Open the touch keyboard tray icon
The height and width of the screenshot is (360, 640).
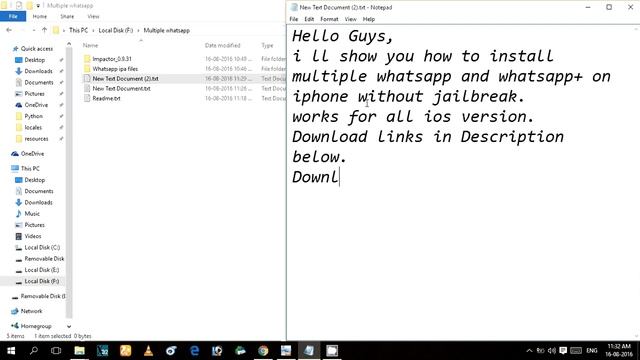[576, 351]
